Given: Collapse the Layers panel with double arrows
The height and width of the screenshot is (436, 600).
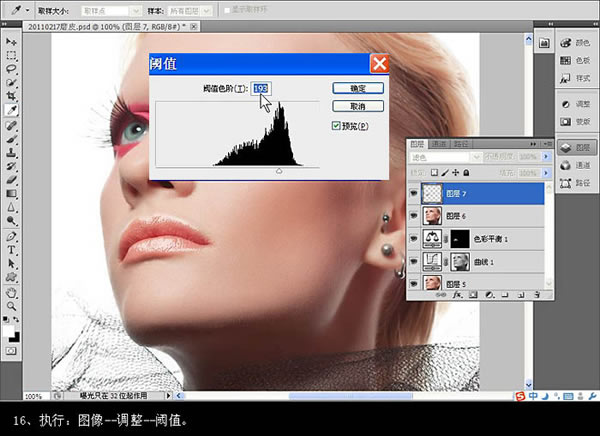Looking at the screenshot, I should (x=533, y=144).
